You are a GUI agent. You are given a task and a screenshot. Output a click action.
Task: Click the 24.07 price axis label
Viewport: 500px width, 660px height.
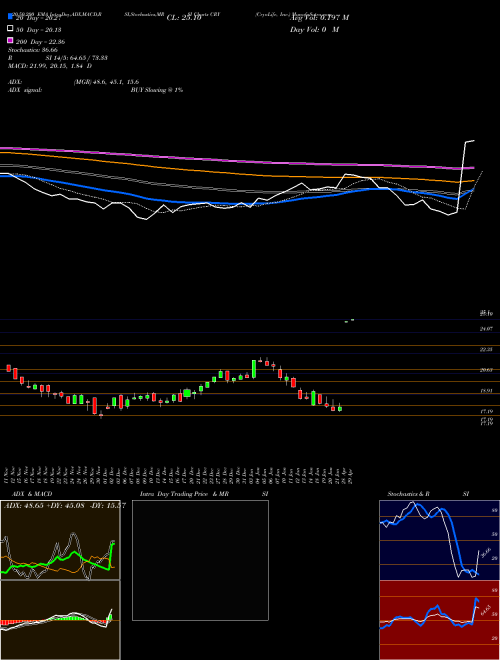pyautogui.click(x=486, y=329)
